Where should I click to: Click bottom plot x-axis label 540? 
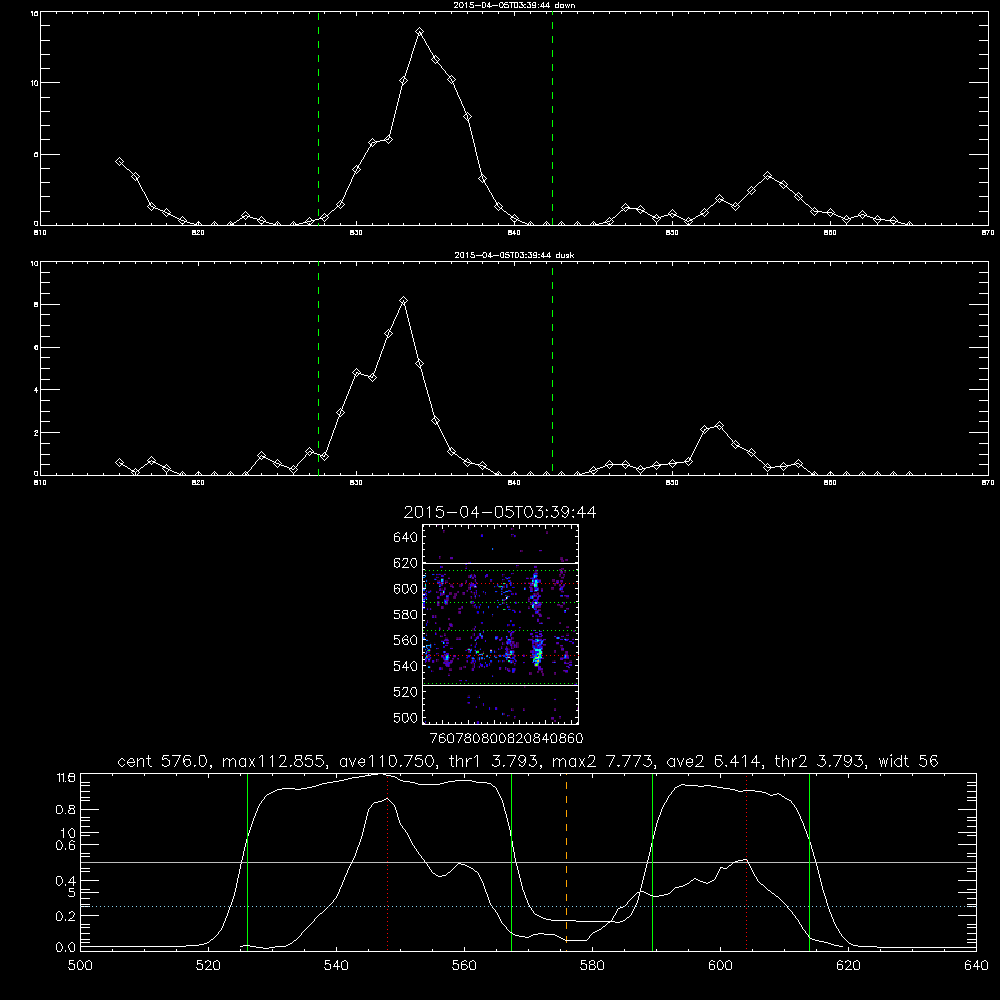336,966
